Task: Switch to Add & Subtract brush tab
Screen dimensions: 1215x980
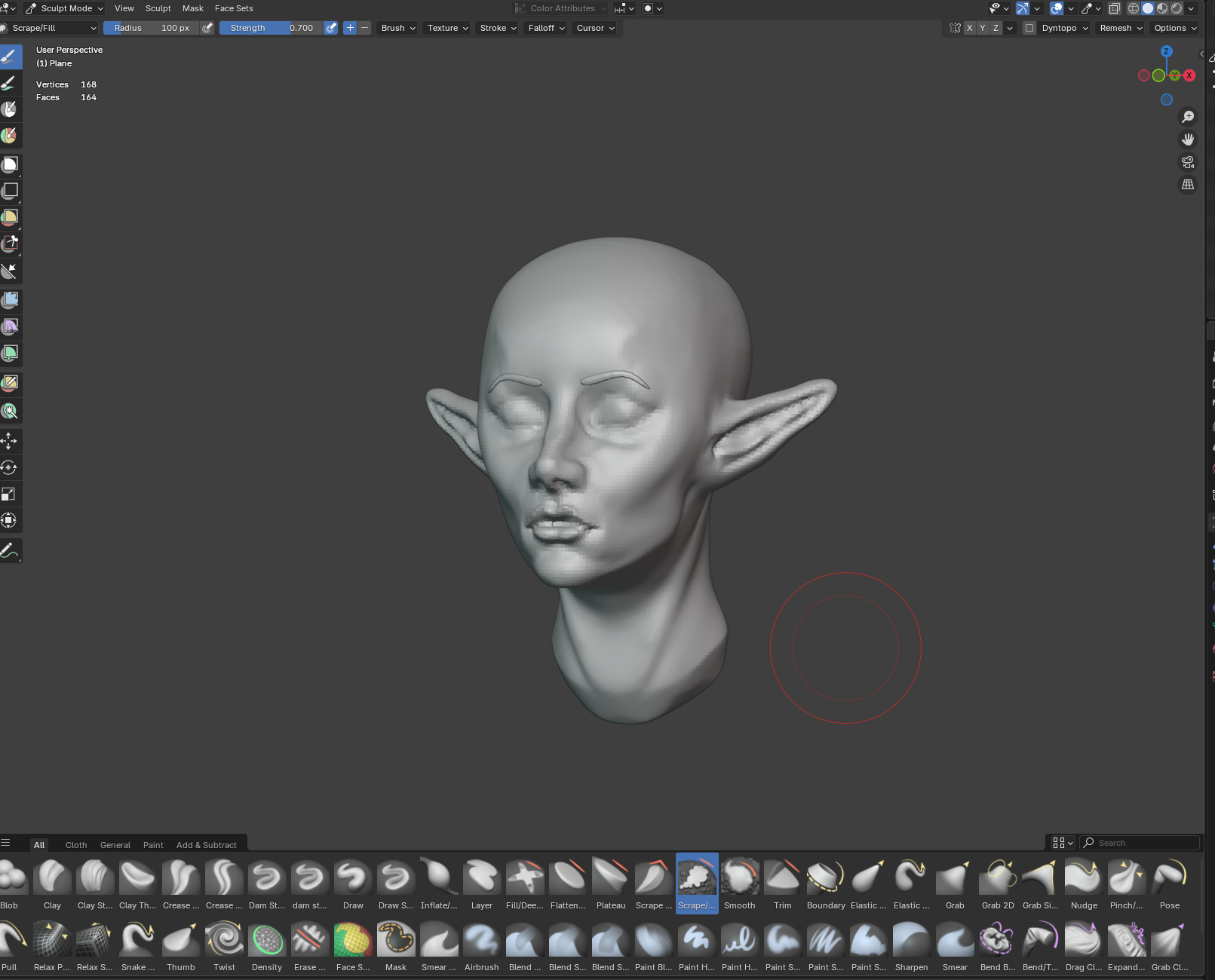Action: (x=206, y=845)
